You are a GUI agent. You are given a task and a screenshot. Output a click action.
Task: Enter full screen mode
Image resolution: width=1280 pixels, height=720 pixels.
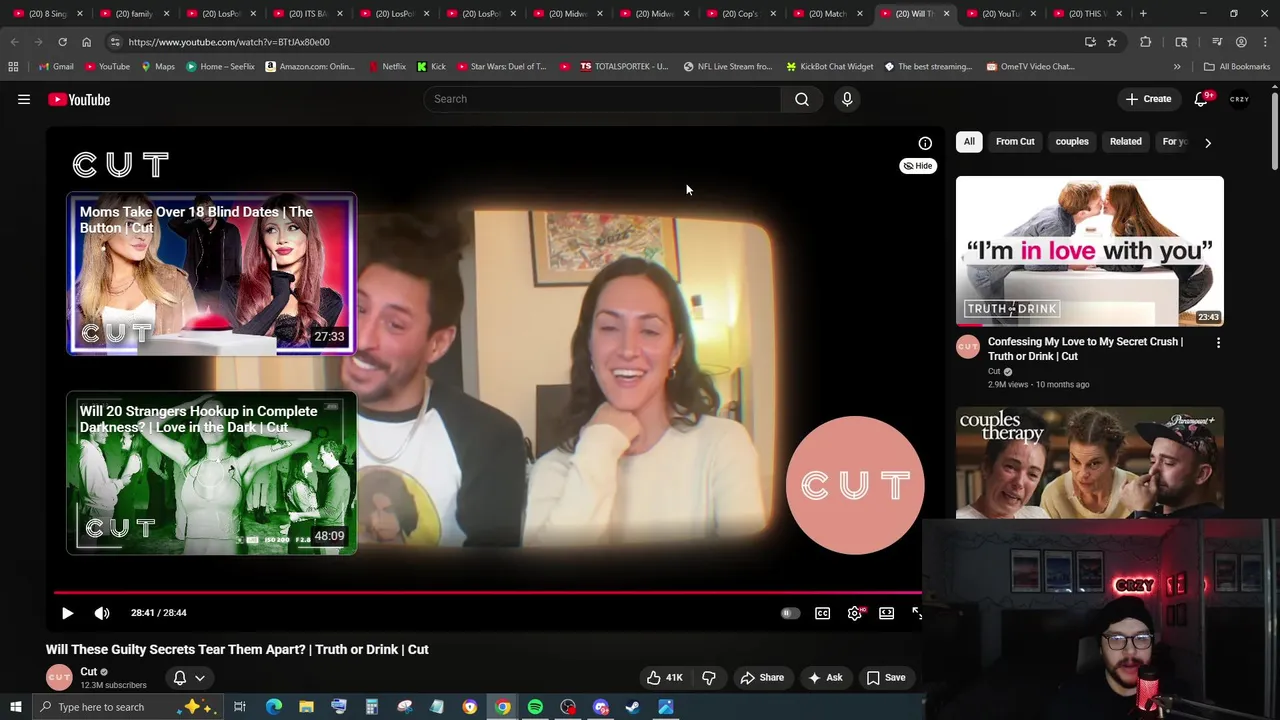pos(916,613)
